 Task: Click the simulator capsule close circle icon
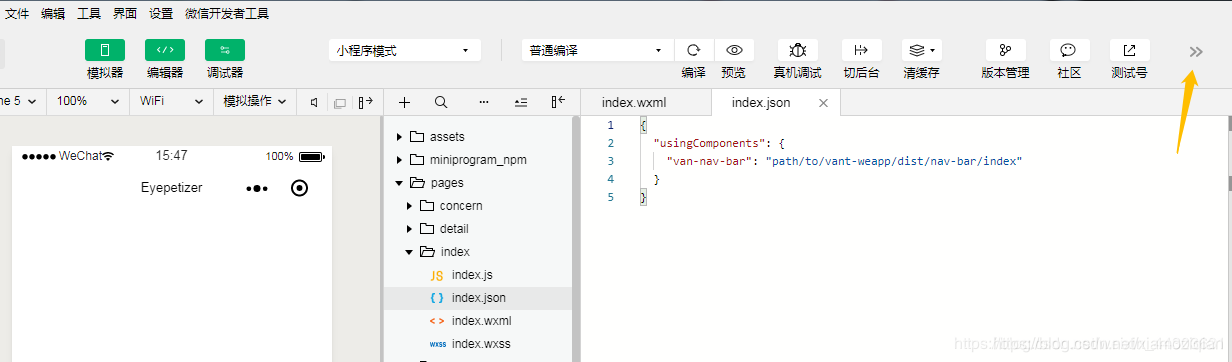pyautogui.click(x=299, y=188)
